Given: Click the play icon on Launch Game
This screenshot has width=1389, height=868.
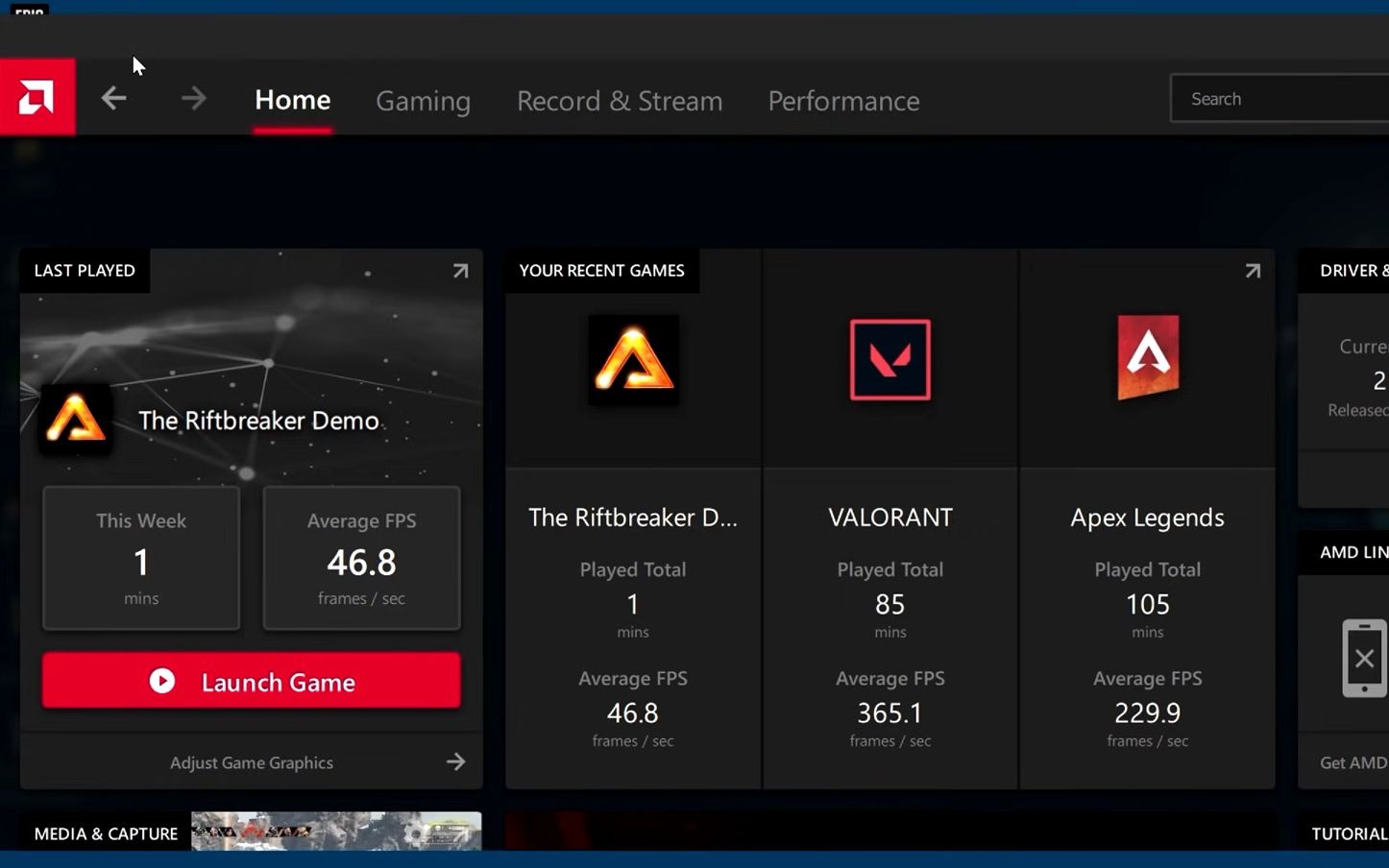Looking at the screenshot, I should coord(162,681).
